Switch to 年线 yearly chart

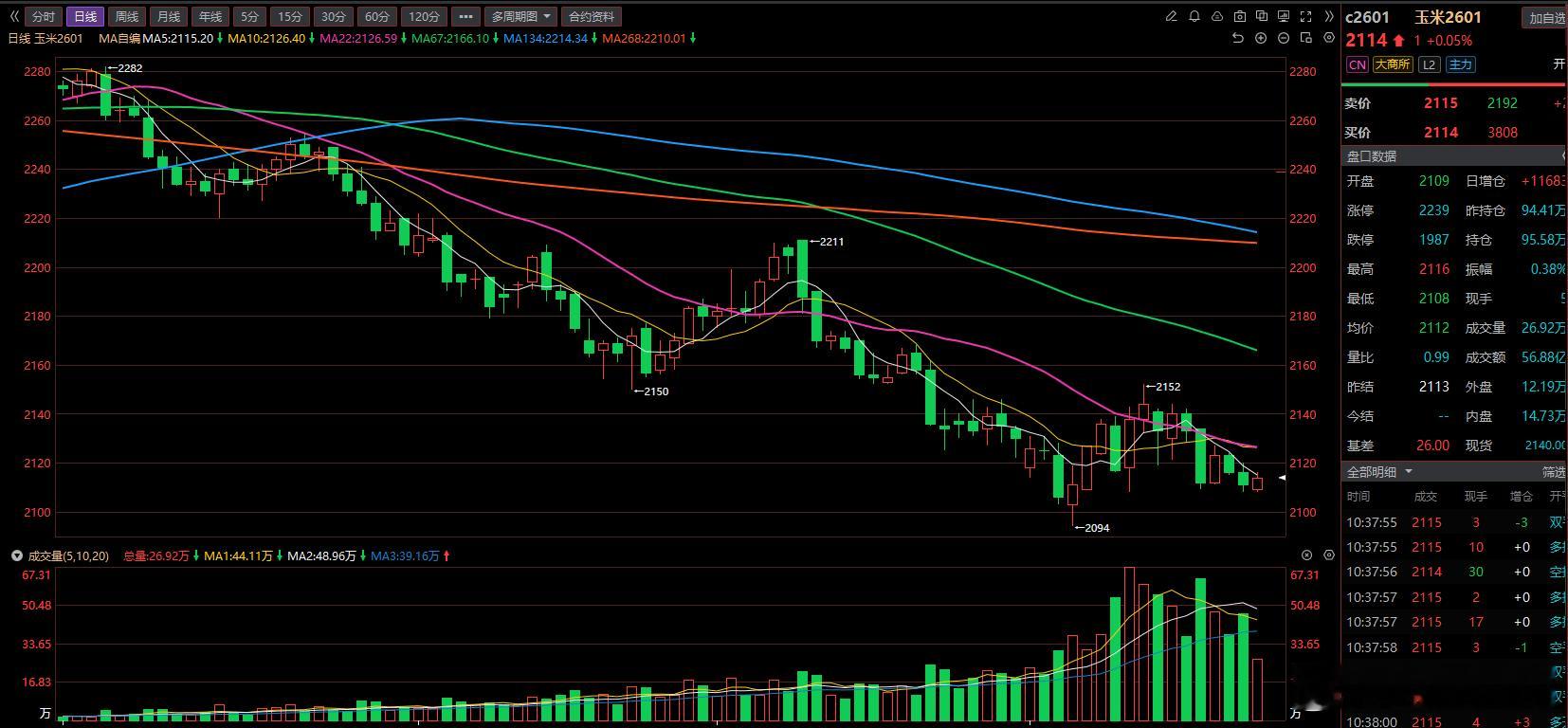210,16
